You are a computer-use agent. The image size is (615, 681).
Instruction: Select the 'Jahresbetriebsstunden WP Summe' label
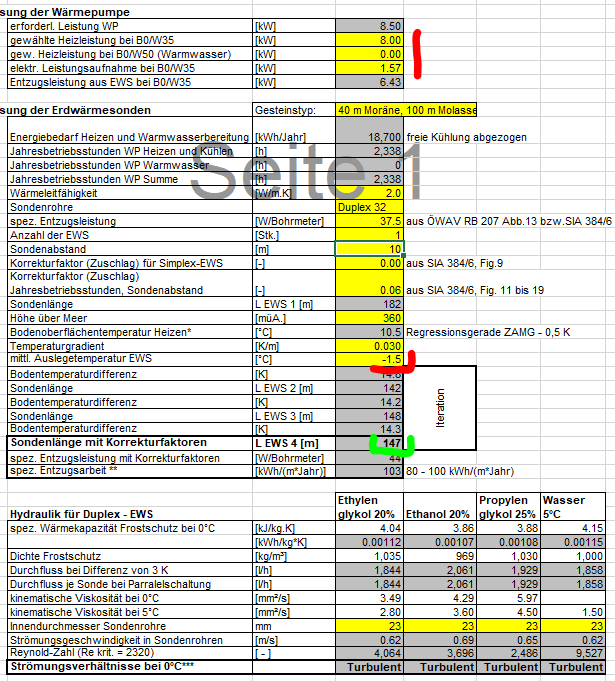[x=94, y=179]
